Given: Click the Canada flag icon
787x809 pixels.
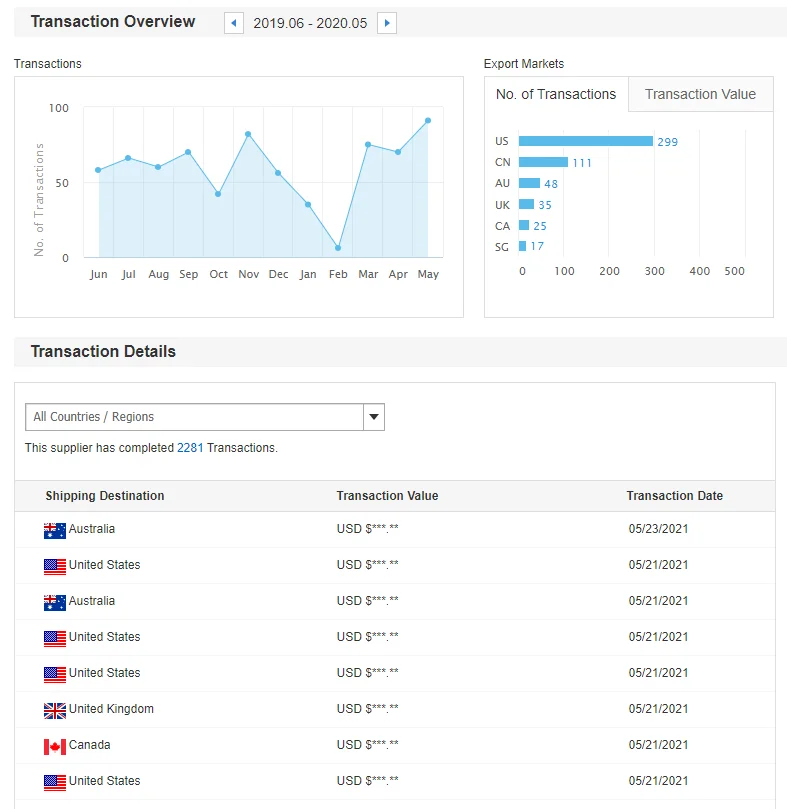Looking at the screenshot, I should pos(55,746).
